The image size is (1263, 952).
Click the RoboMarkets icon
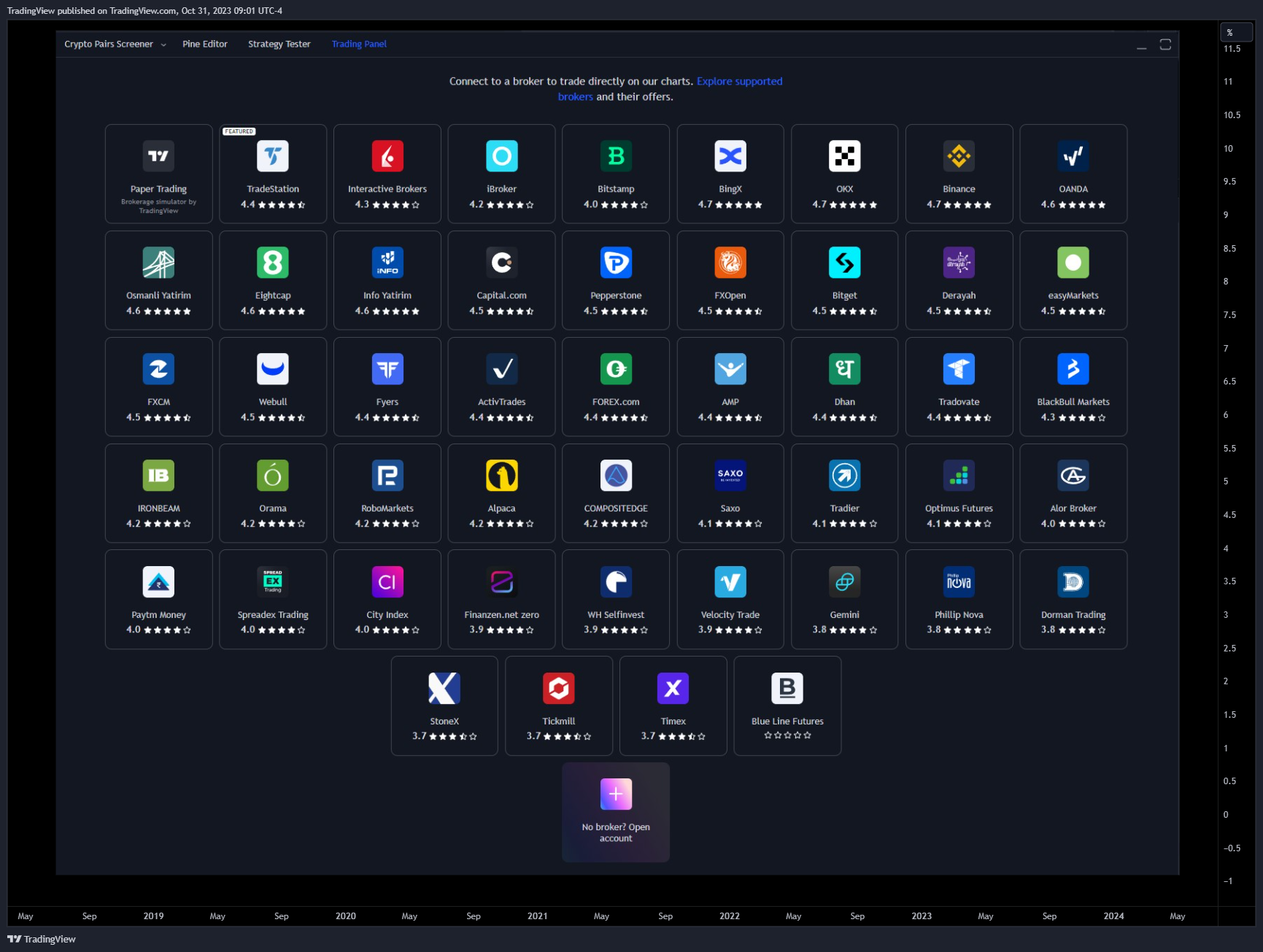pos(387,476)
